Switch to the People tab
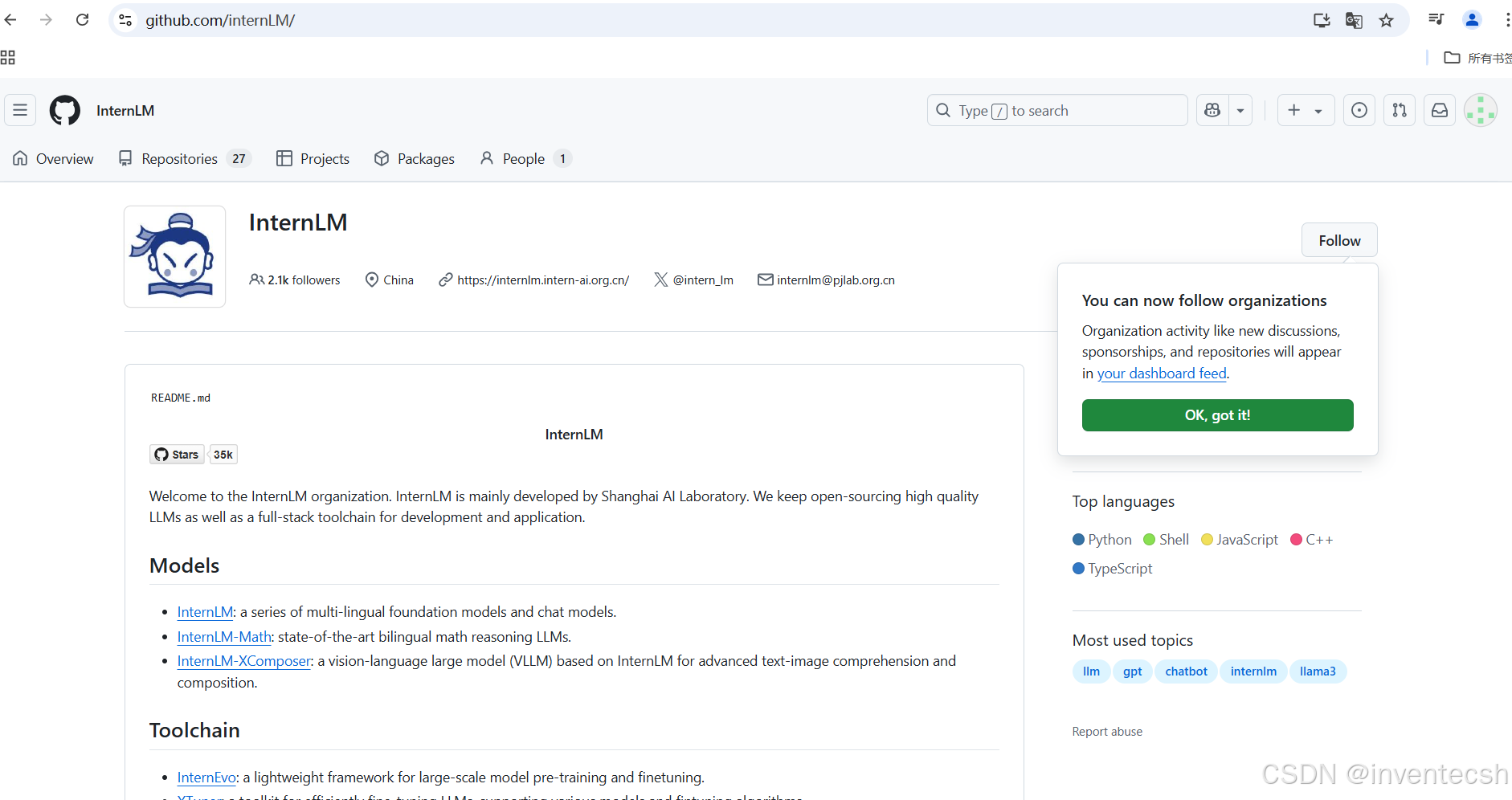The width and height of the screenshot is (1512, 800). pos(525,158)
